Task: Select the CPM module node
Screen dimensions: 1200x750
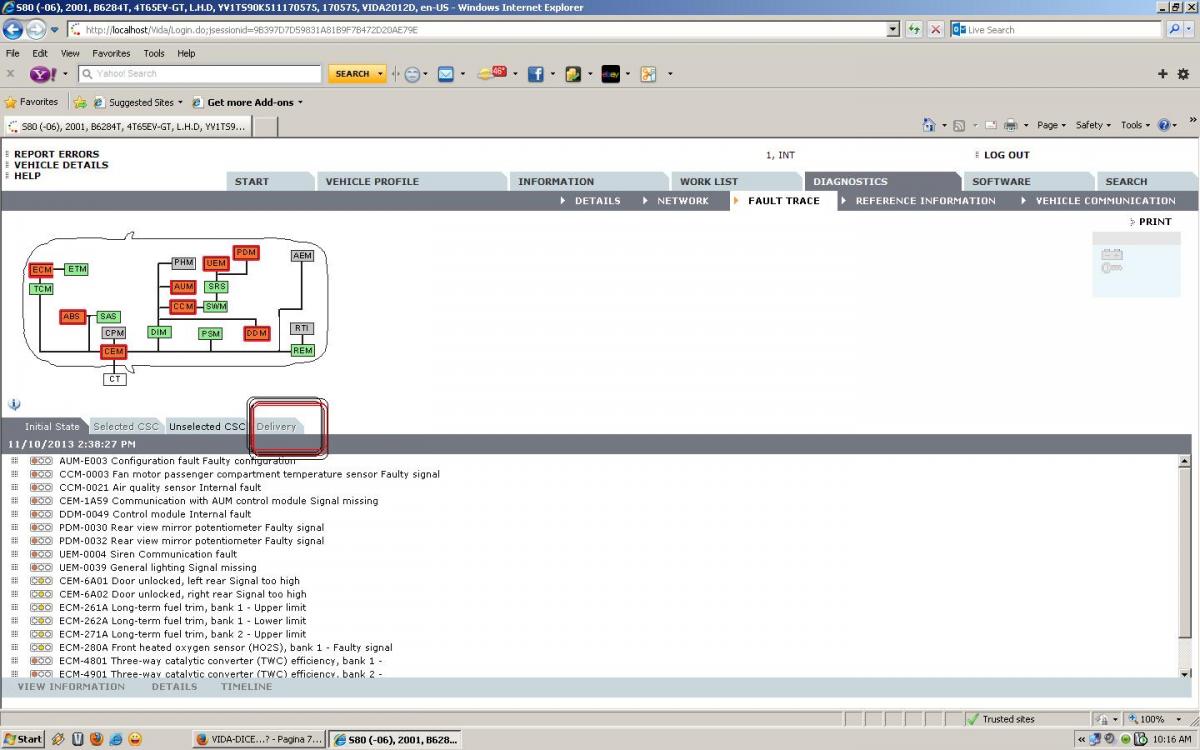Action: click(114, 333)
